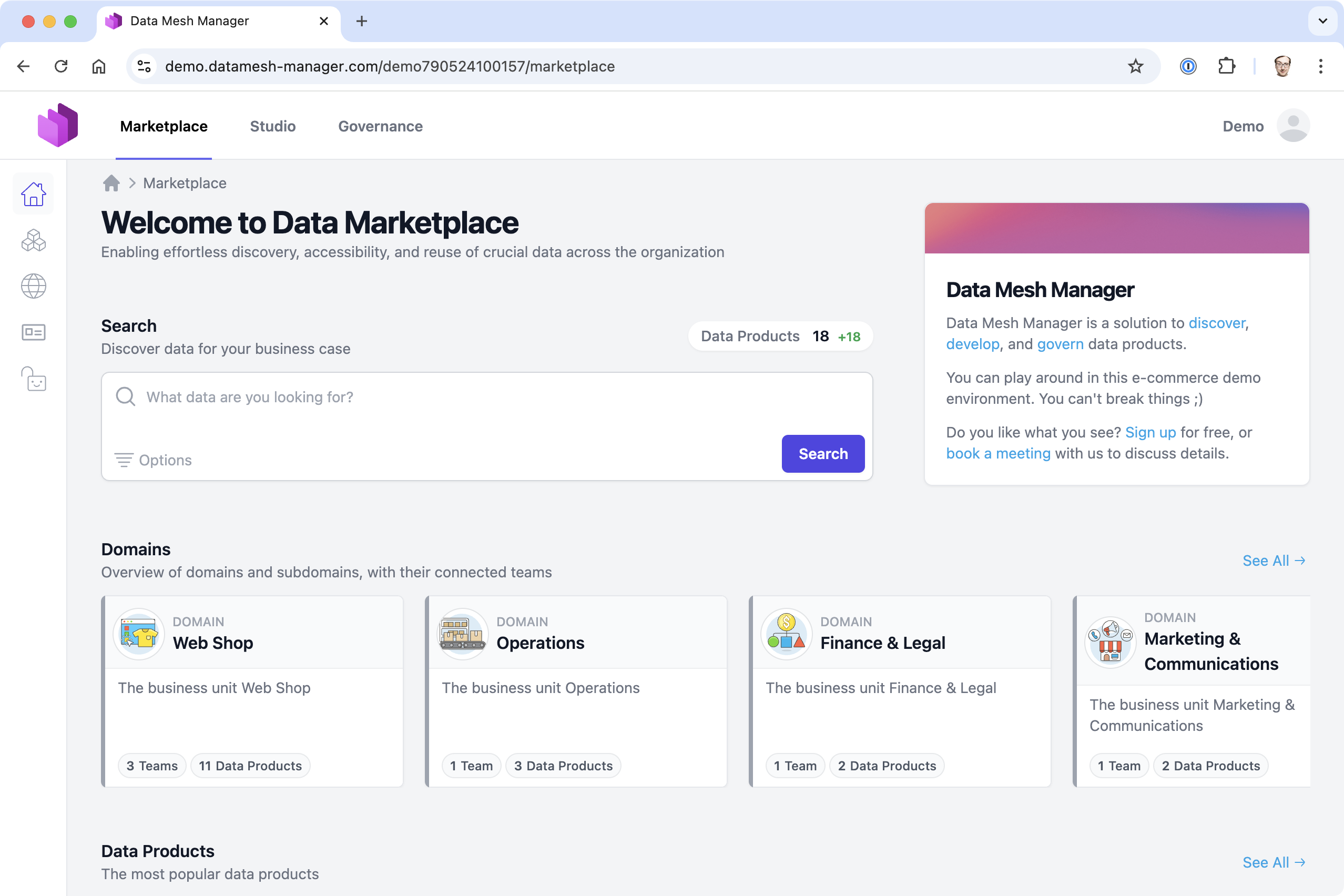Open Chrome's three-dot menu

click(x=1320, y=66)
